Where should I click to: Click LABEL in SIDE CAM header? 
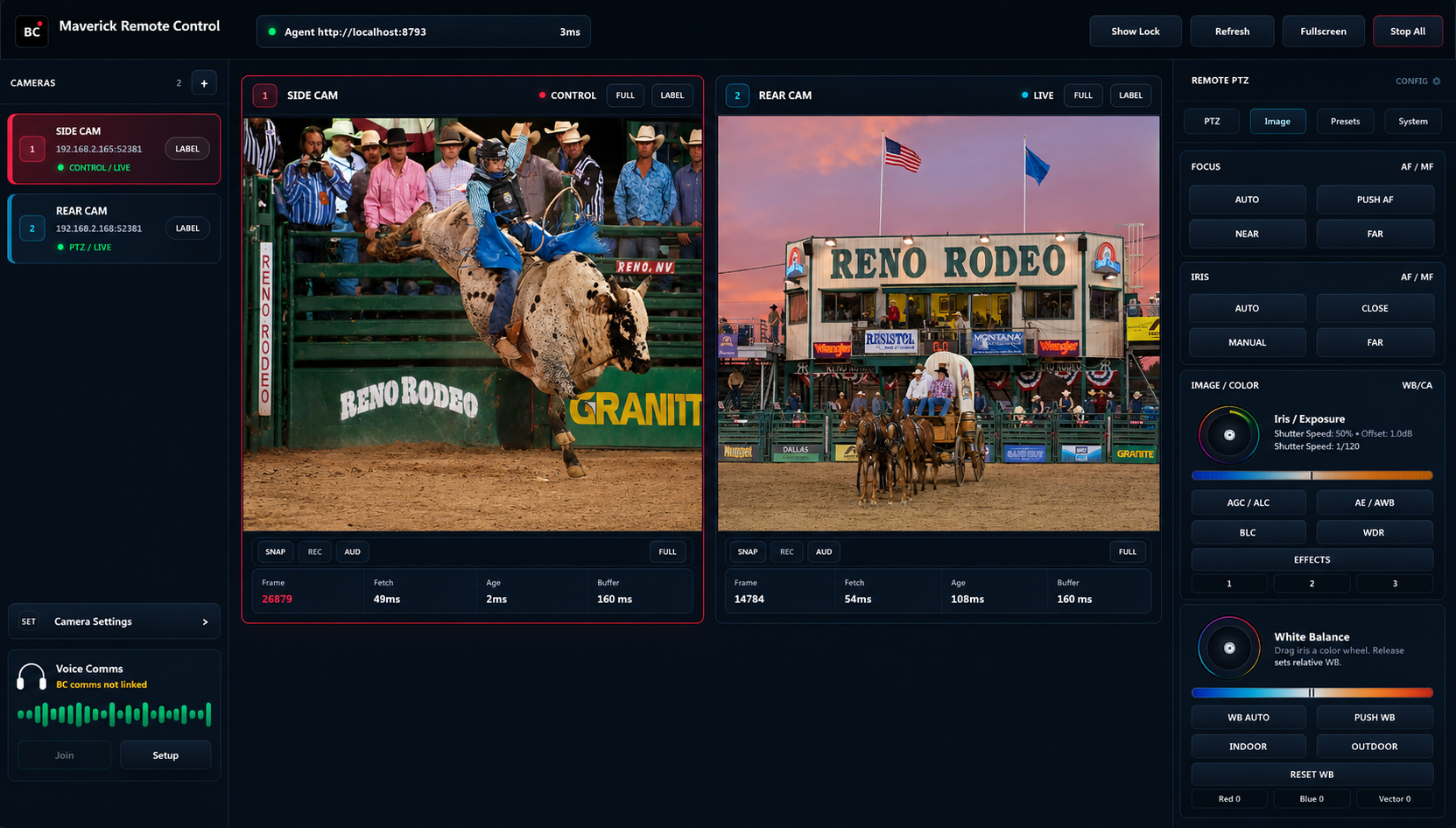(672, 95)
